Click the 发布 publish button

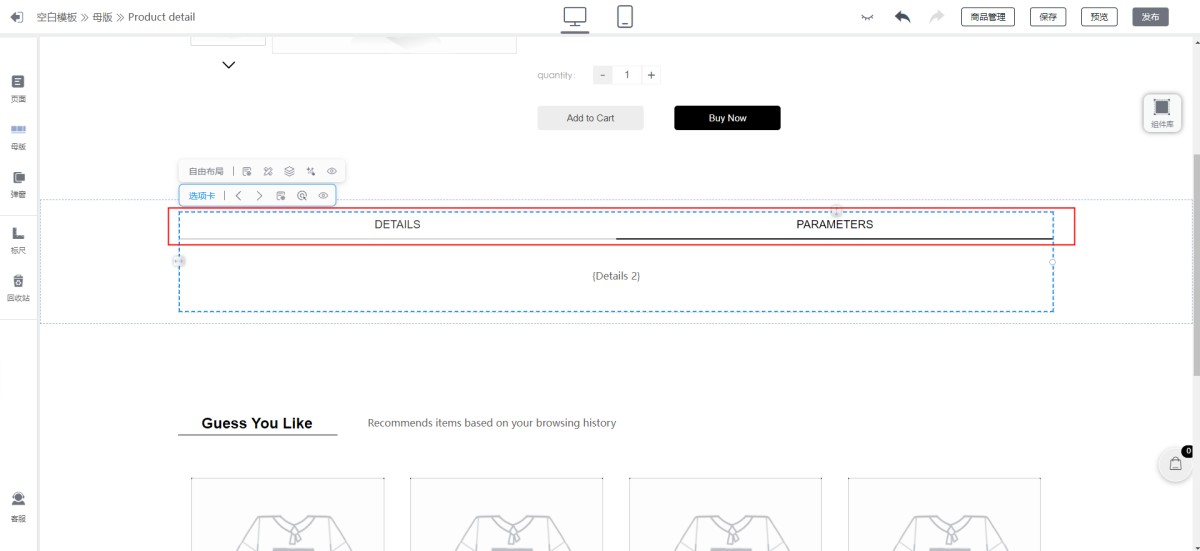[x=1150, y=17]
